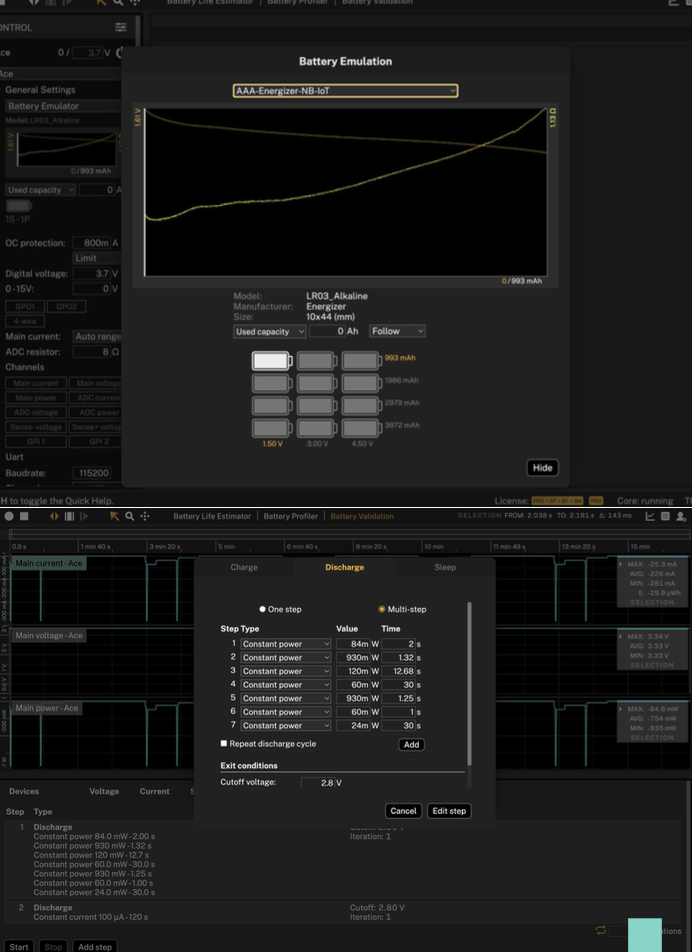Select the third battery in 993 mAh row
The width and height of the screenshot is (692, 952).
click(x=361, y=361)
